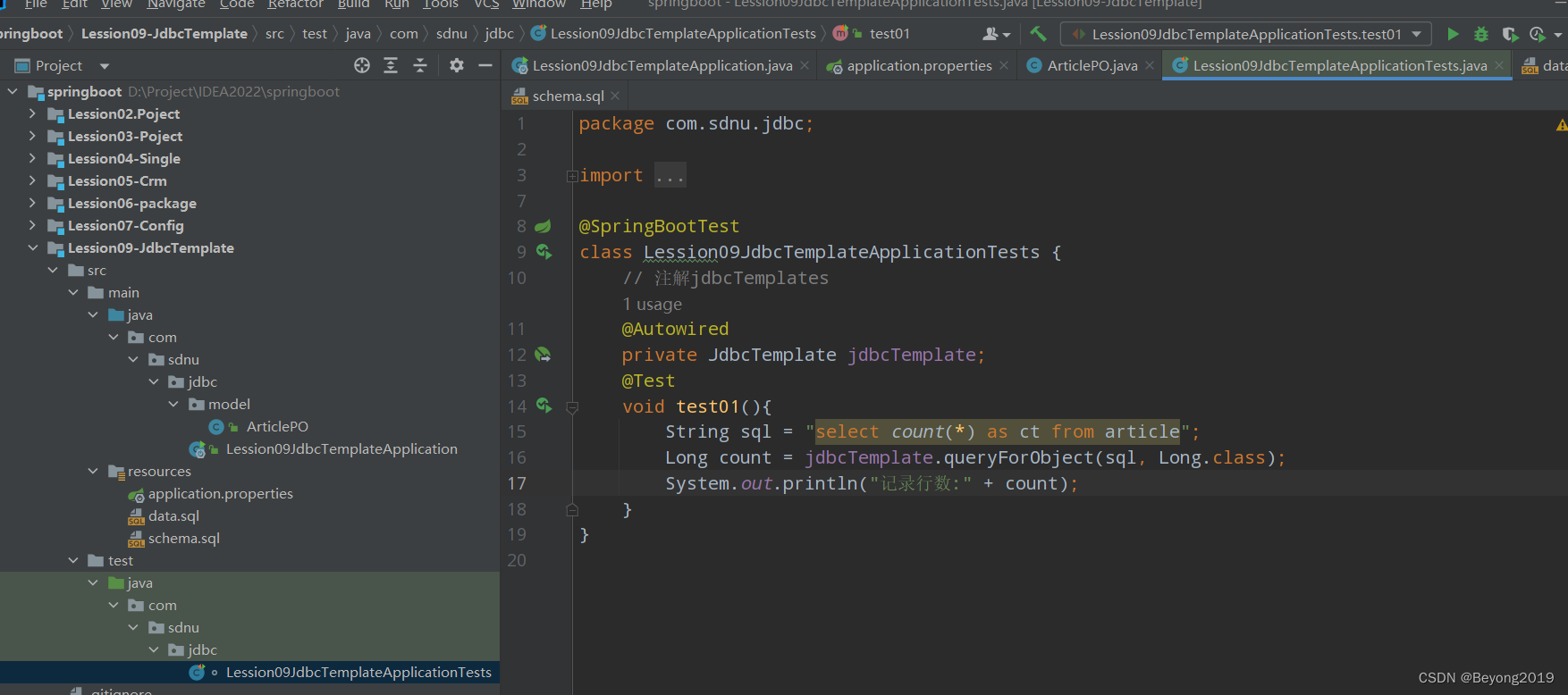Click the Debug bug icon
This screenshot has width=1568, height=695.
(1481, 34)
